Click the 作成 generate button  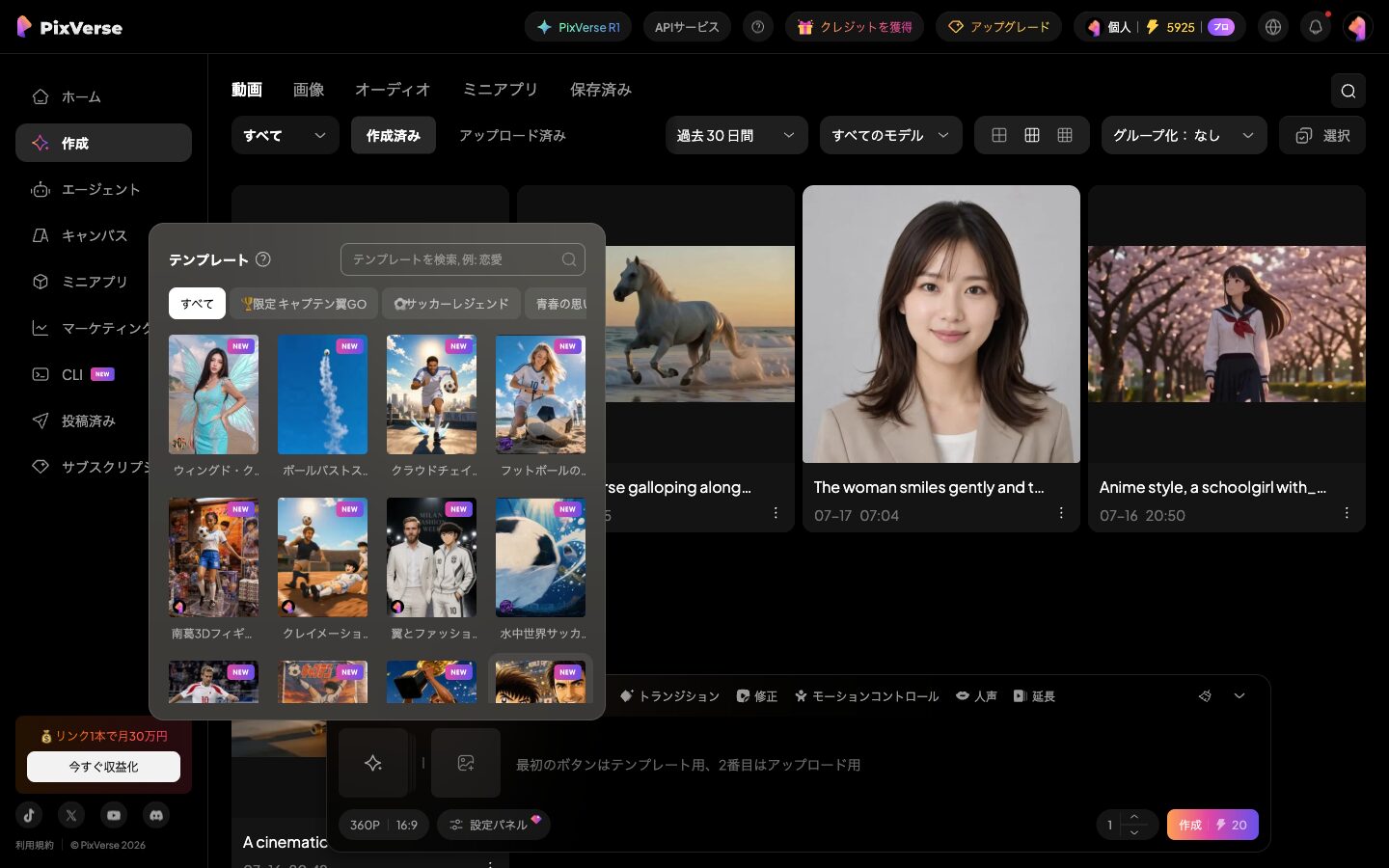[1212, 825]
